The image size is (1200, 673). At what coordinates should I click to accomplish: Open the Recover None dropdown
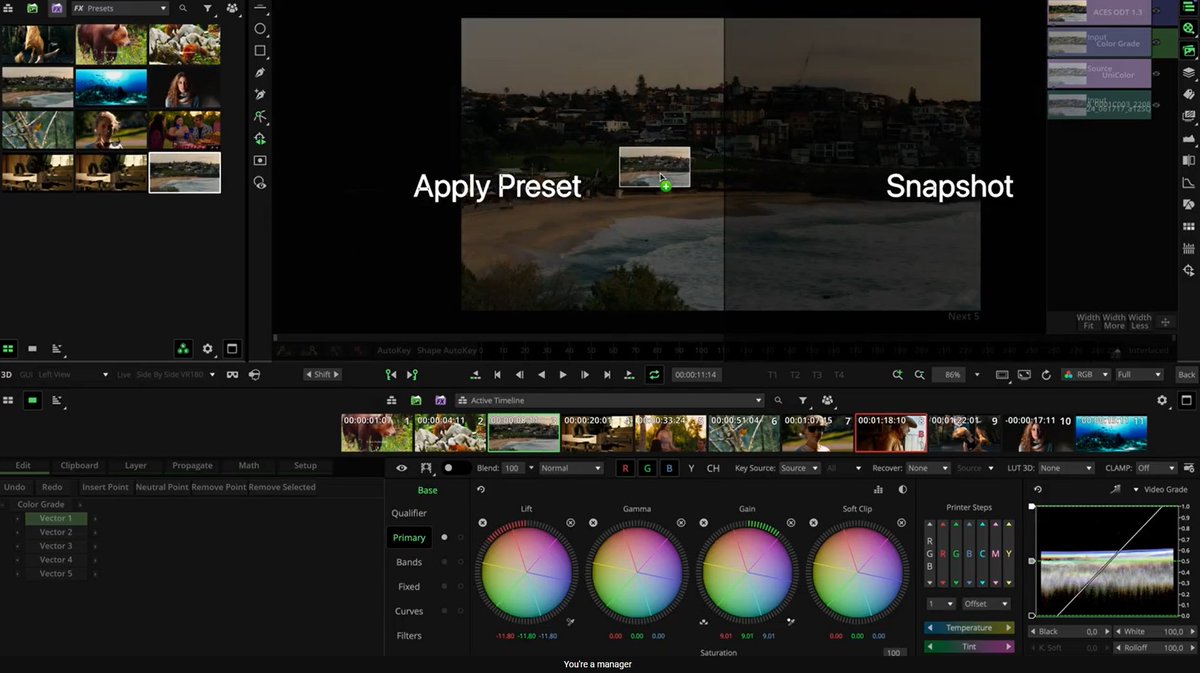pos(928,468)
